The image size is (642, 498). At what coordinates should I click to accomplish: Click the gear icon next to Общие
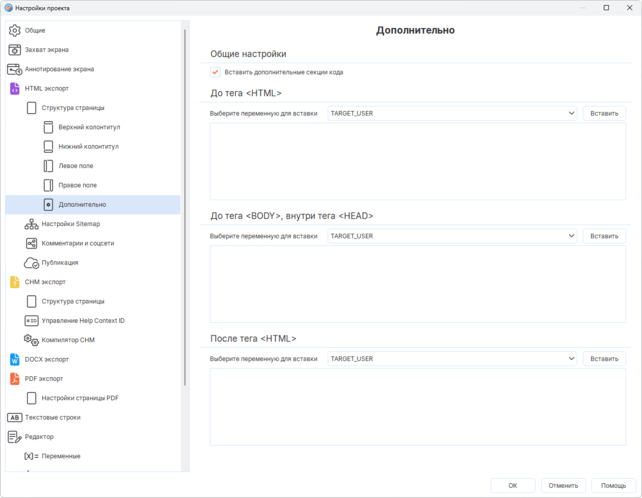coord(14,30)
